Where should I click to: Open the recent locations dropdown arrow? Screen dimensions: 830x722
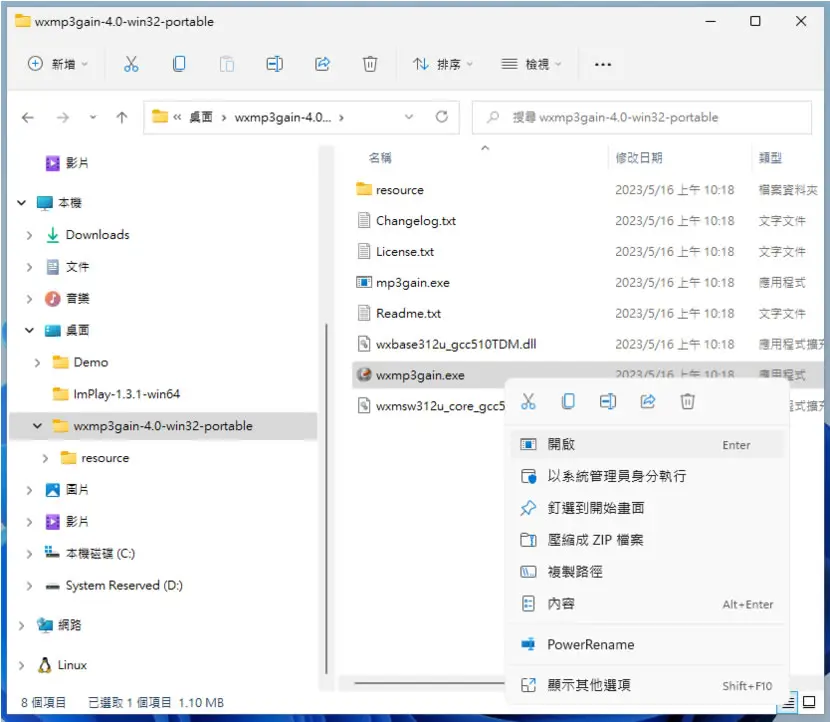93,117
